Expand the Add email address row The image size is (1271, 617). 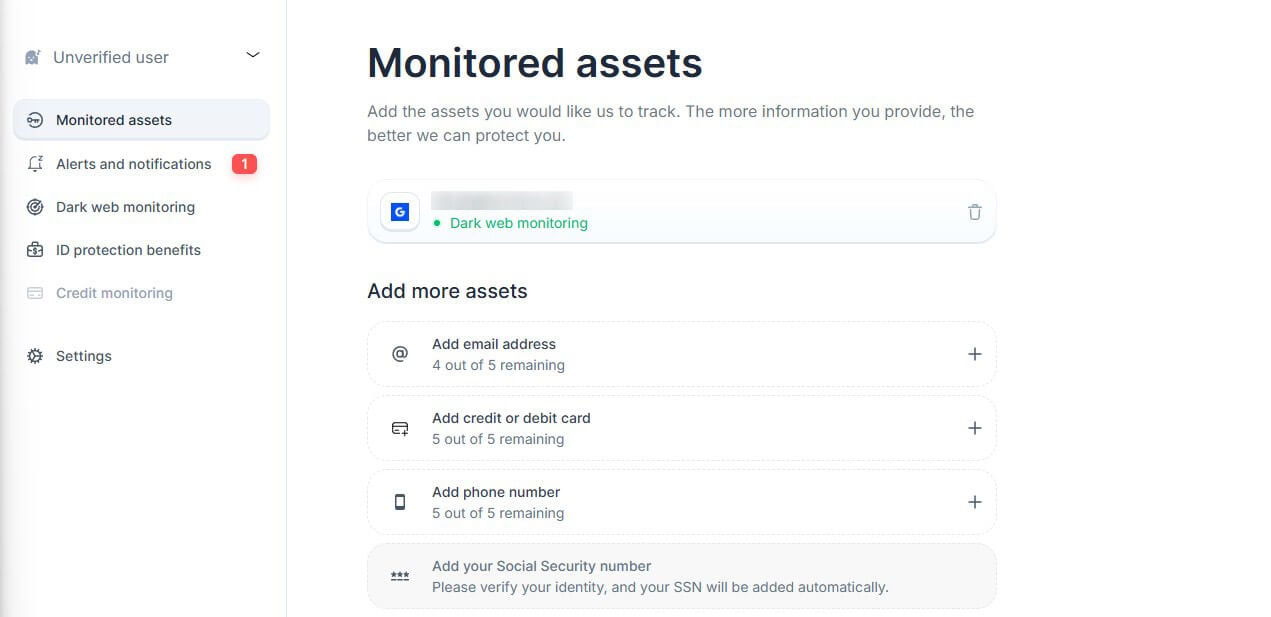coord(974,353)
